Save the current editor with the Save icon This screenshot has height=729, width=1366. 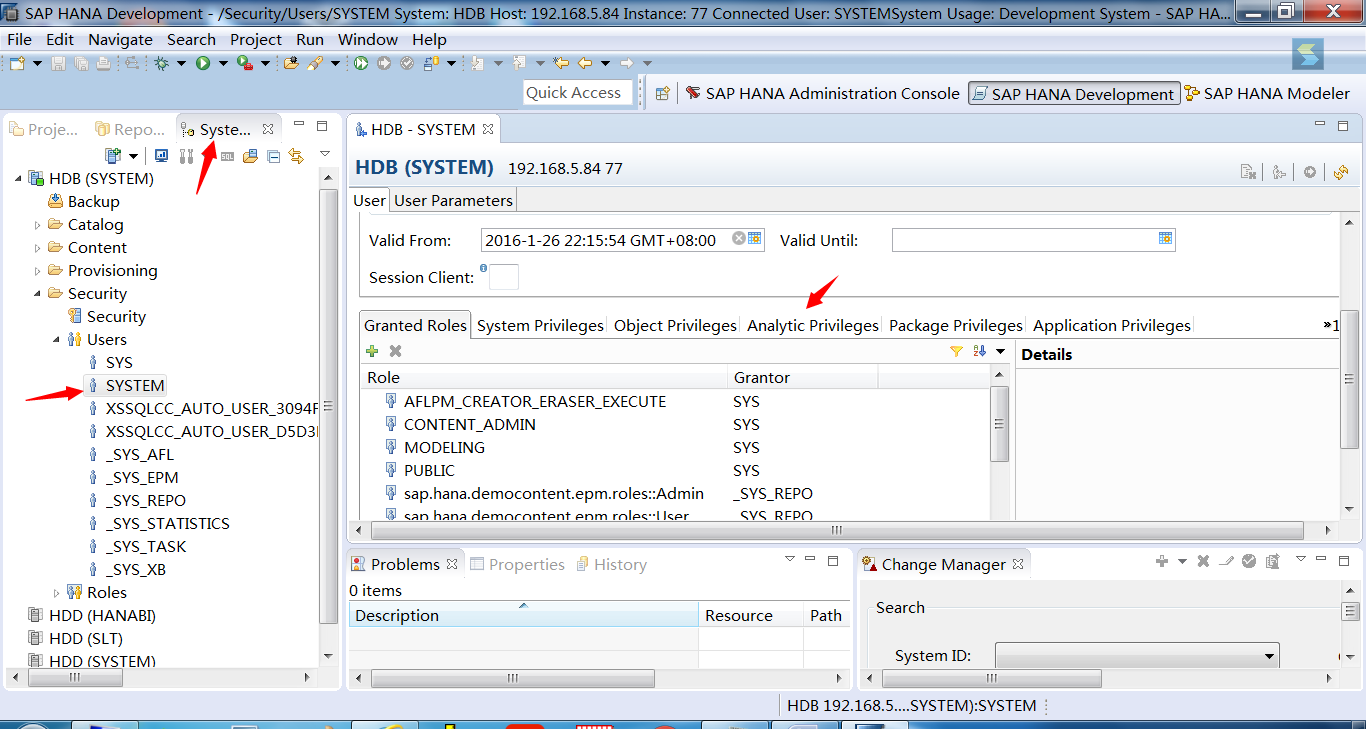point(59,62)
